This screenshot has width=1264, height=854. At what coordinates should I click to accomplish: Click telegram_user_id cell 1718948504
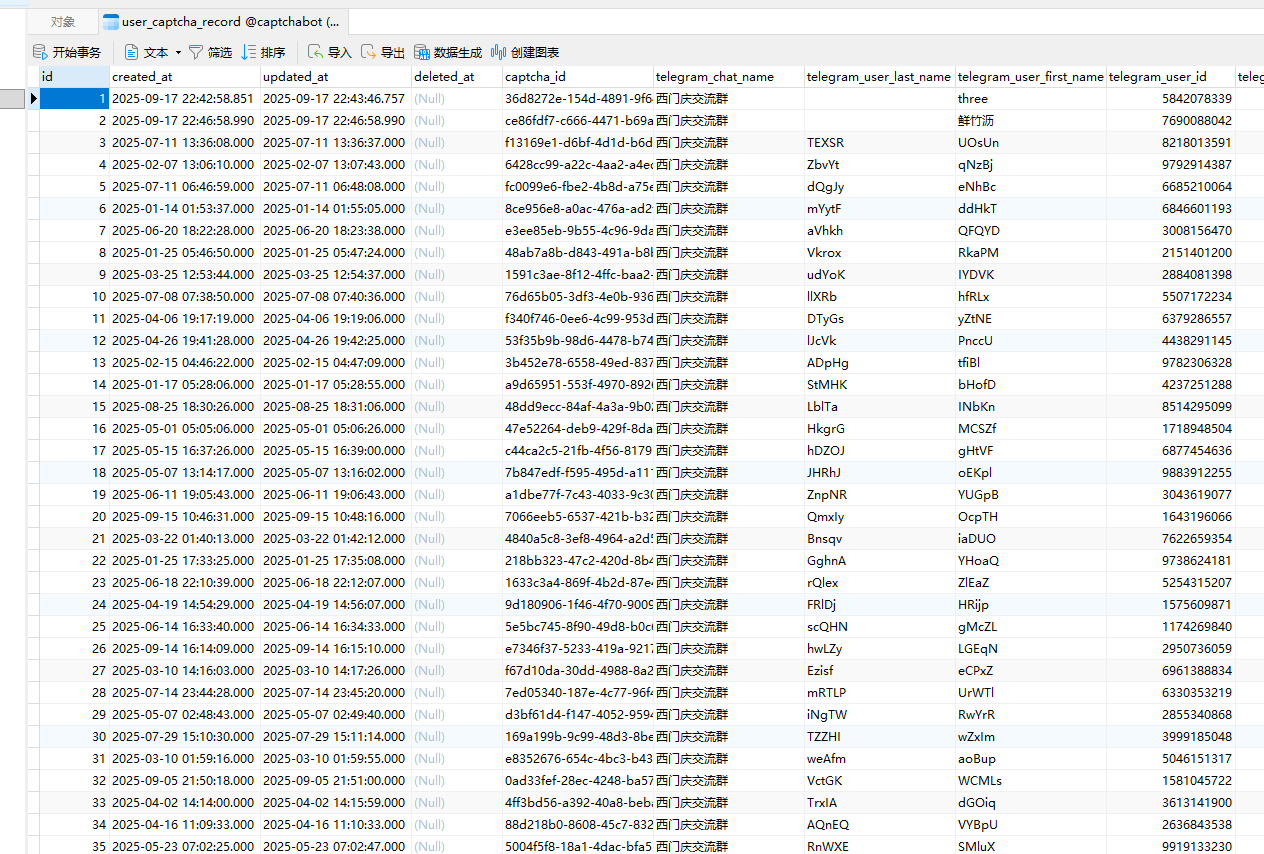point(1171,428)
